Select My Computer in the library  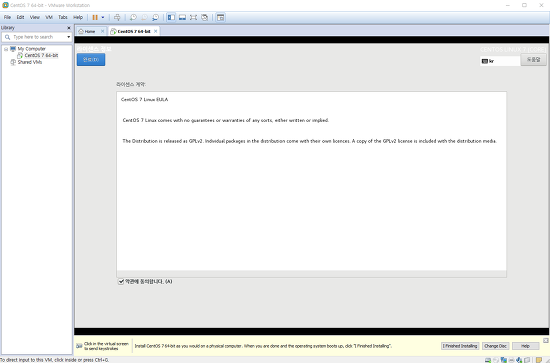(32, 49)
